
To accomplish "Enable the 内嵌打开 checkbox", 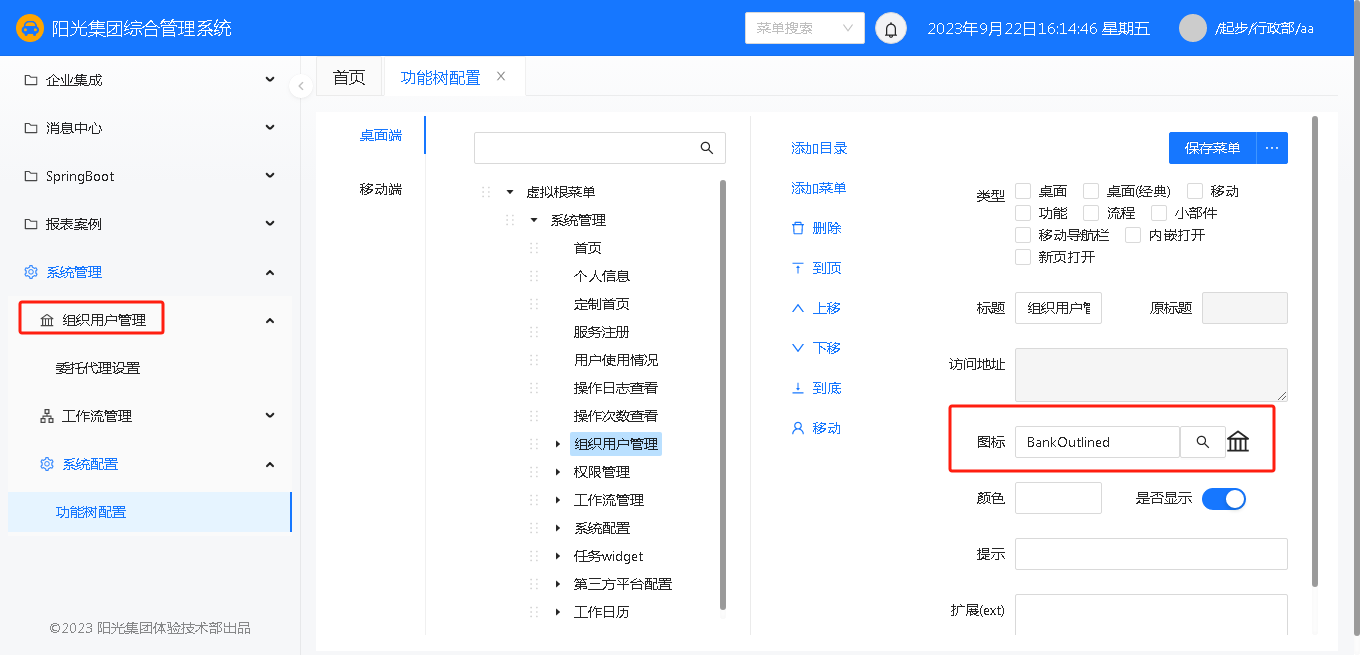I will point(1133,235).
